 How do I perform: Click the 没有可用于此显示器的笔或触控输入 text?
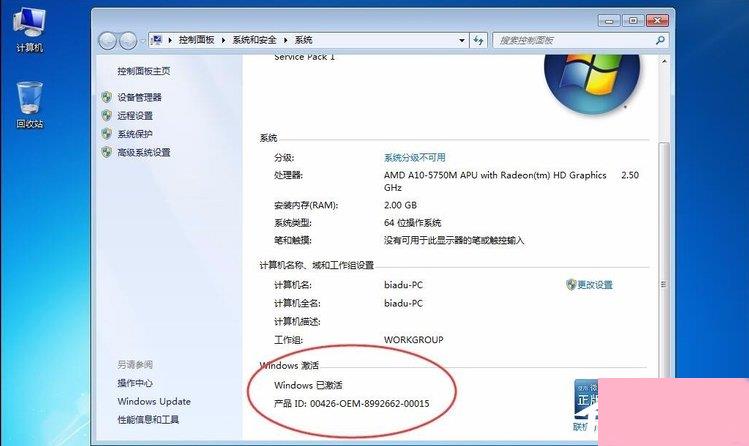(x=454, y=241)
